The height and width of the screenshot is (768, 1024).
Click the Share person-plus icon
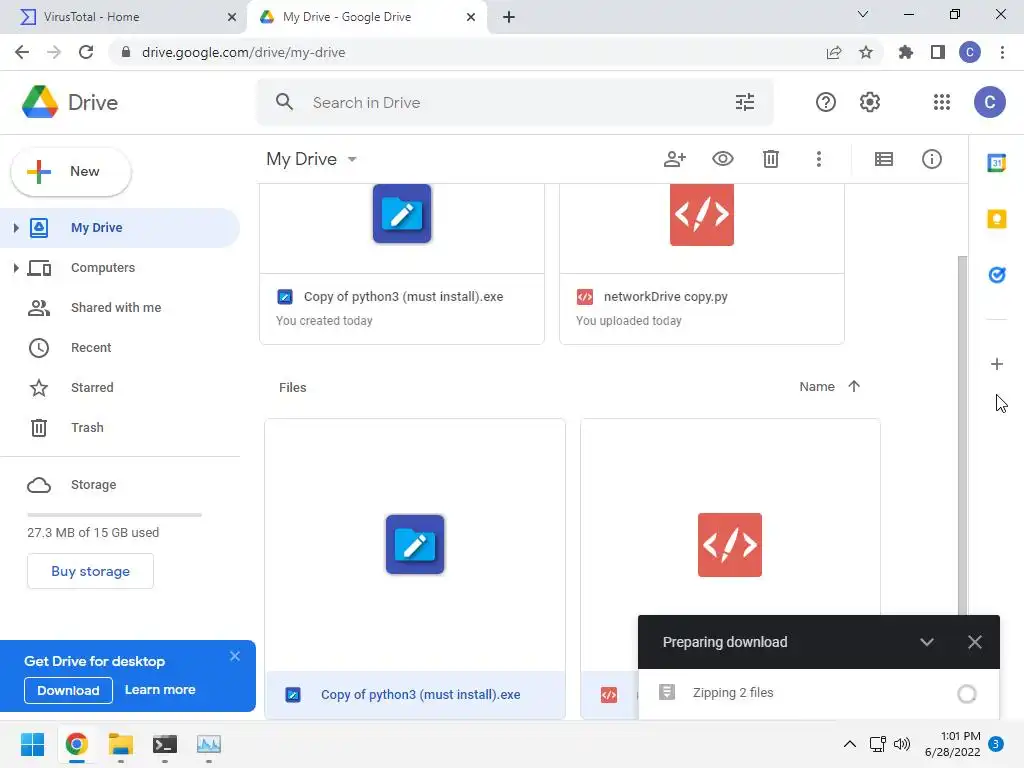pyautogui.click(x=675, y=159)
